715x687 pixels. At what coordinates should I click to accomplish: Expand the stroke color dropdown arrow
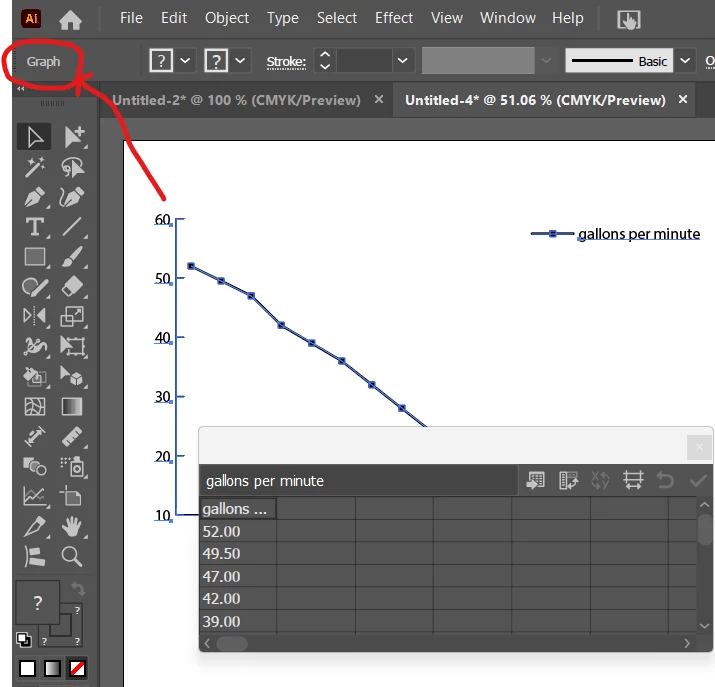tap(240, 60)
